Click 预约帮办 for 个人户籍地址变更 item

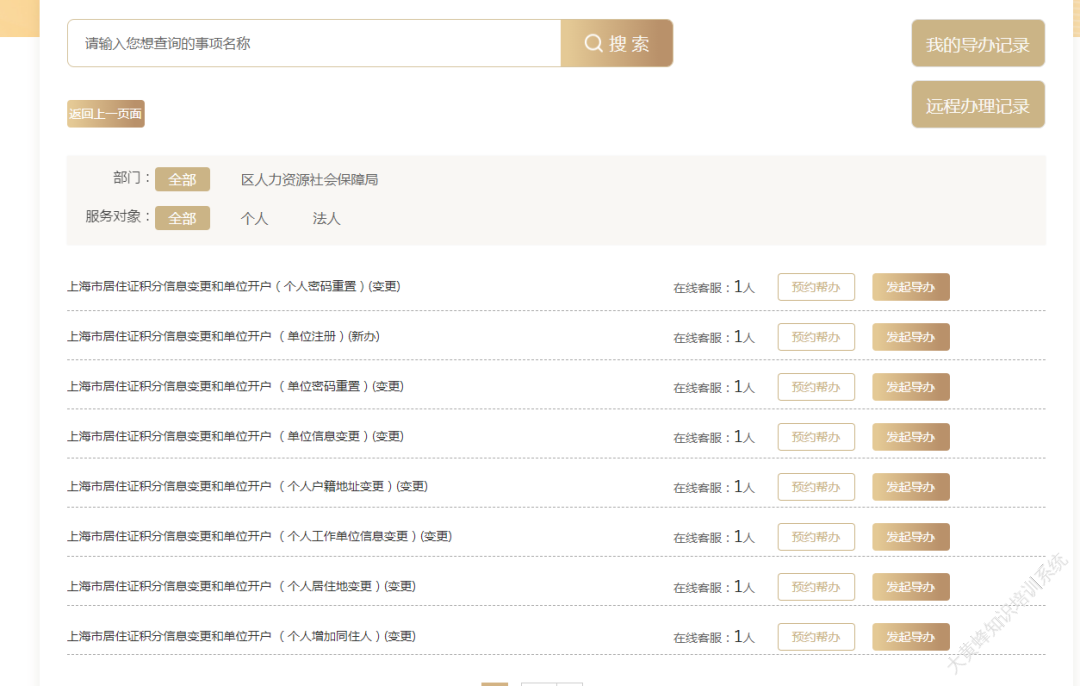point(816,487)
